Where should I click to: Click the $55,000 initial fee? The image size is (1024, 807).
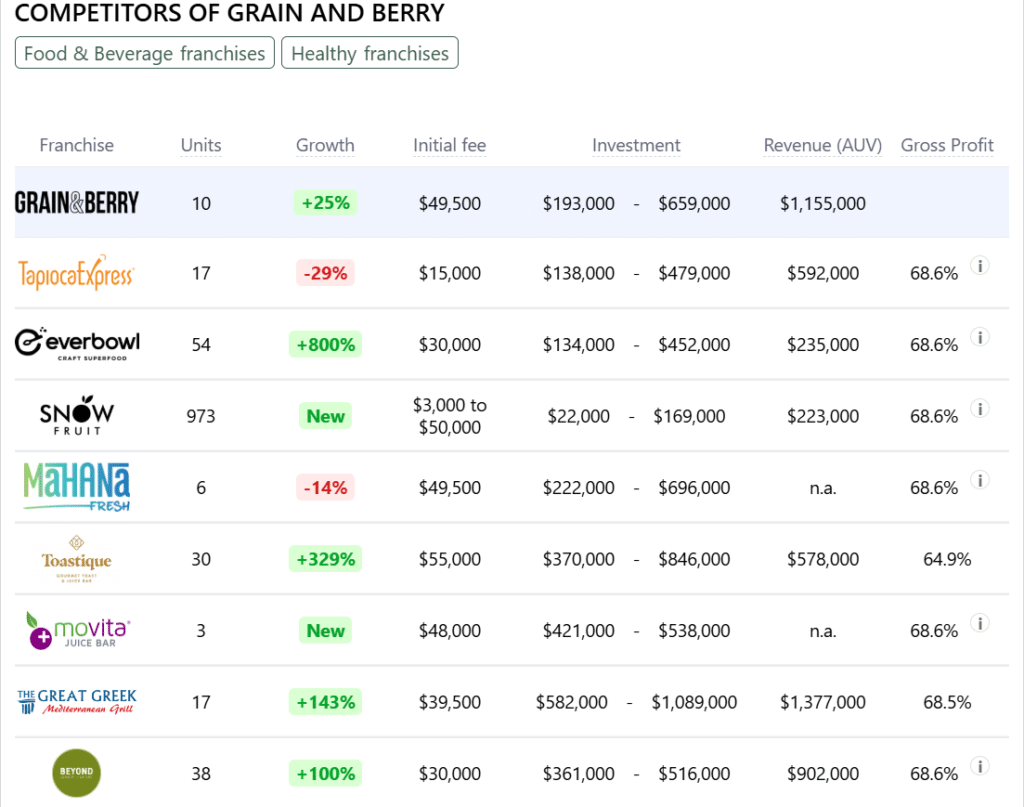(449, 559)
